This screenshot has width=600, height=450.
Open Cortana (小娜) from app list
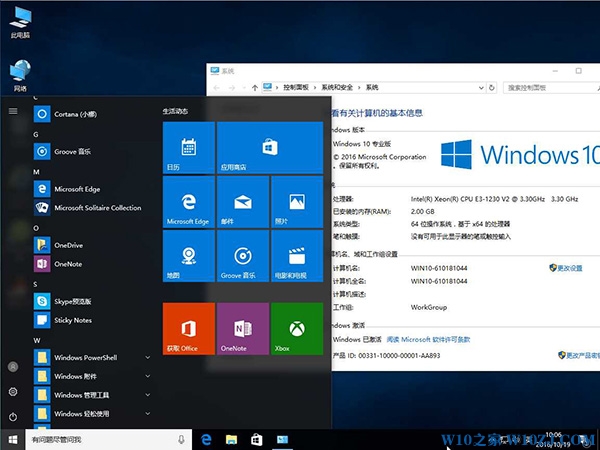pyautogui.click(x=92, y=114)
